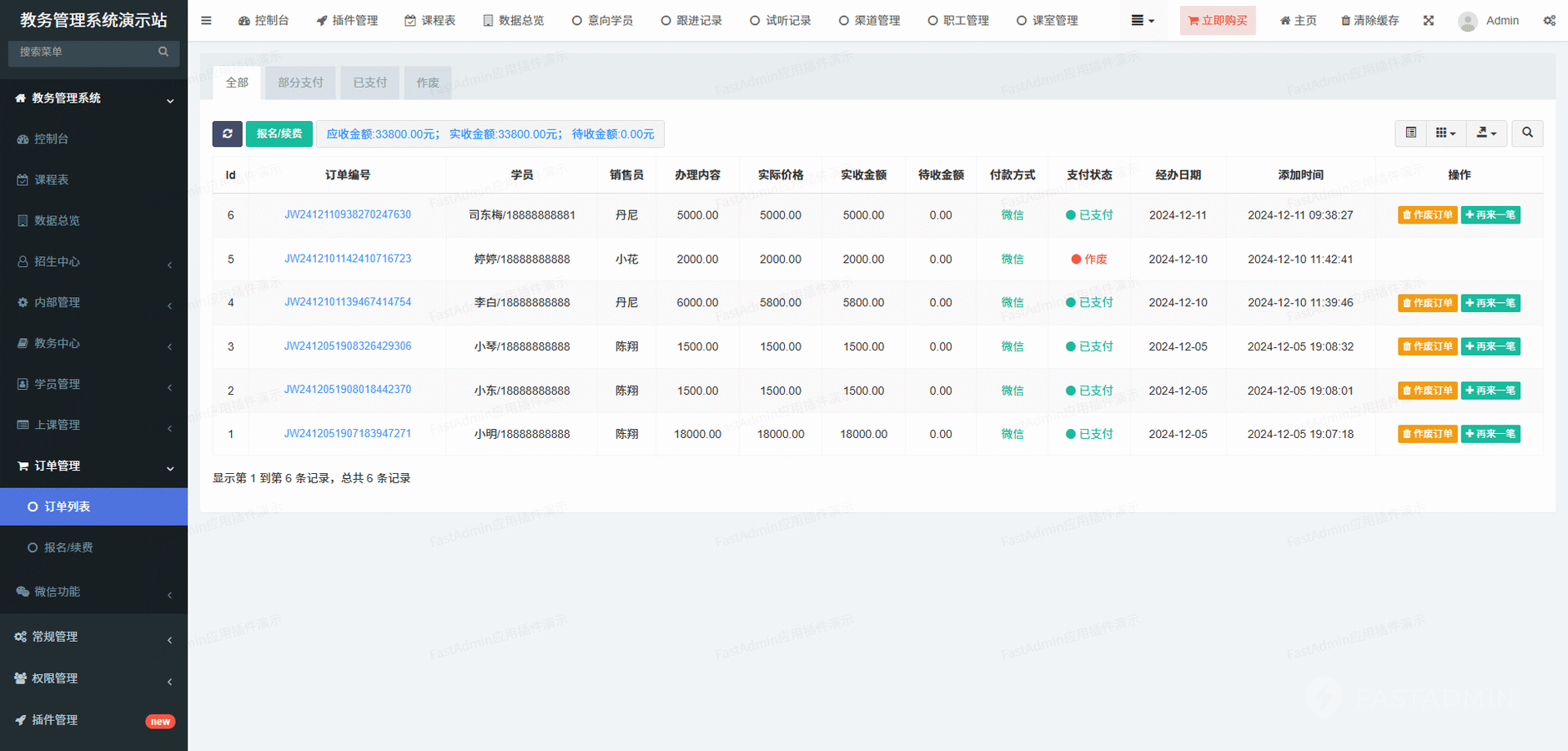Toggle sidebar with hamburger menu icon
Viewport: 1568px width, 751px height.
[x=206, y=21]
